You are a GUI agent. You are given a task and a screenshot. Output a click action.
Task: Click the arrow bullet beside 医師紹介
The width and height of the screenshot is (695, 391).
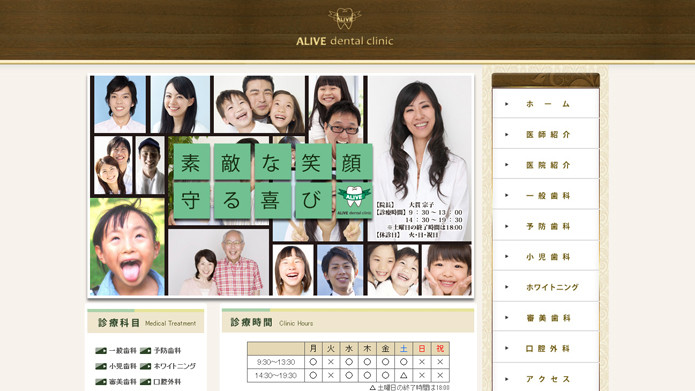[x=507, y=134]
